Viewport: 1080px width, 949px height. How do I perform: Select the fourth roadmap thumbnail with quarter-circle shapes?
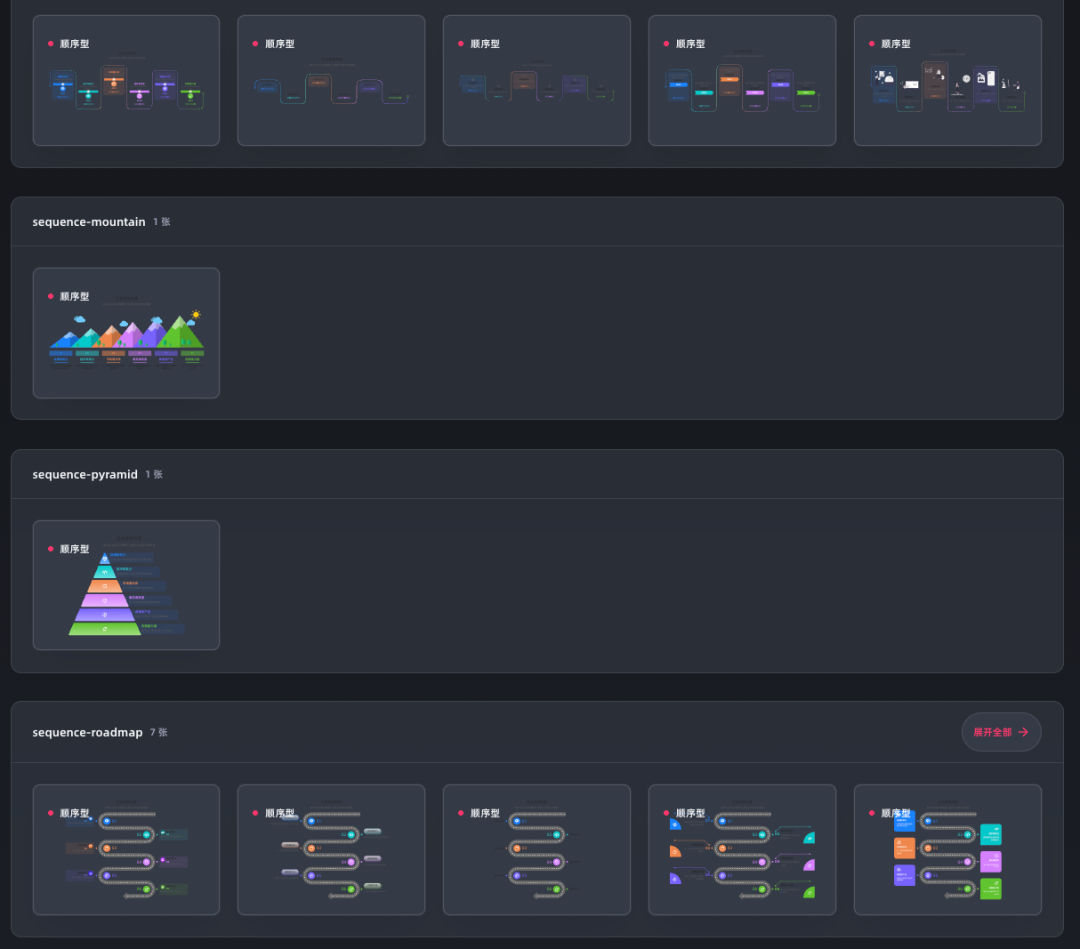point(742,849)
